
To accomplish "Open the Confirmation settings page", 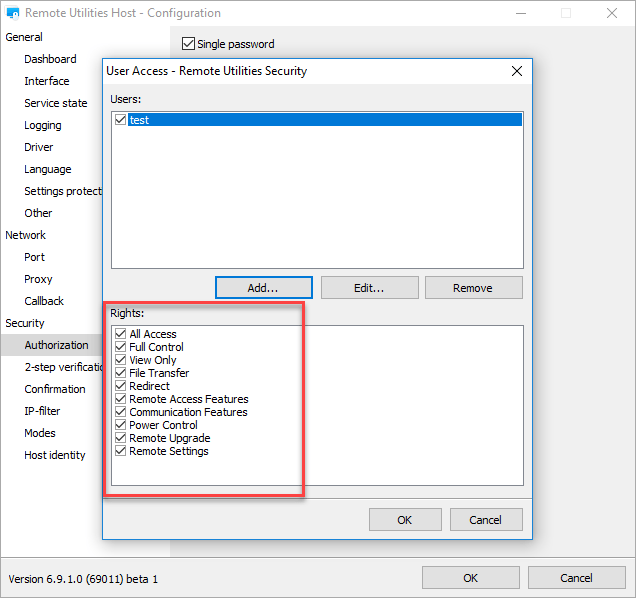I will pyautogui.click(x=55, y=389).
